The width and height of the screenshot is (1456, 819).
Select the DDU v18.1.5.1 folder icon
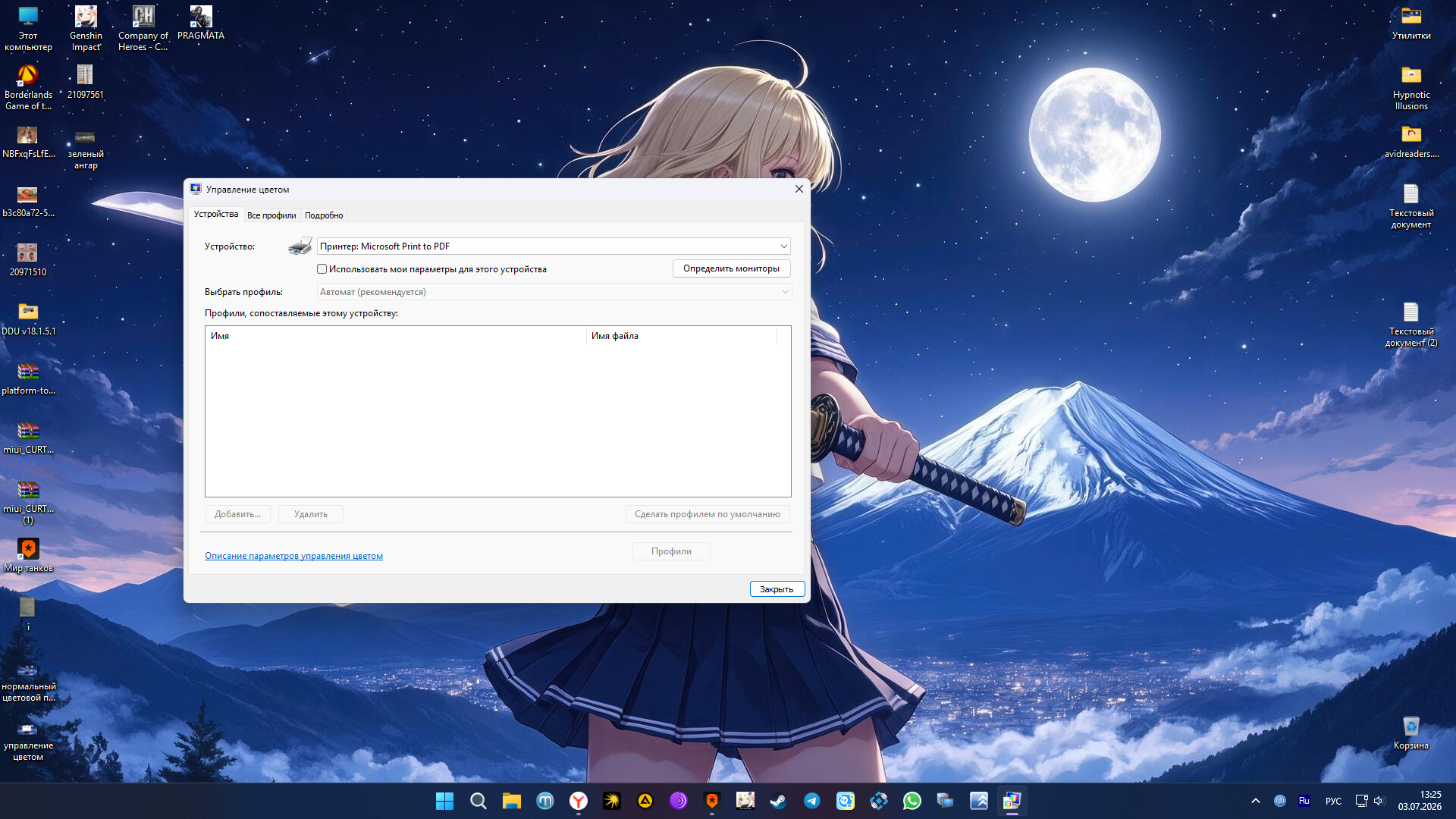click(x=28, y=319)
